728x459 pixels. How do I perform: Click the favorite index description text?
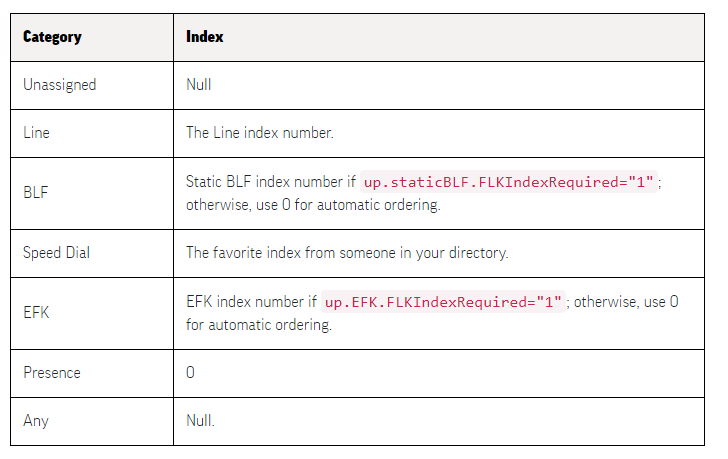347,253
